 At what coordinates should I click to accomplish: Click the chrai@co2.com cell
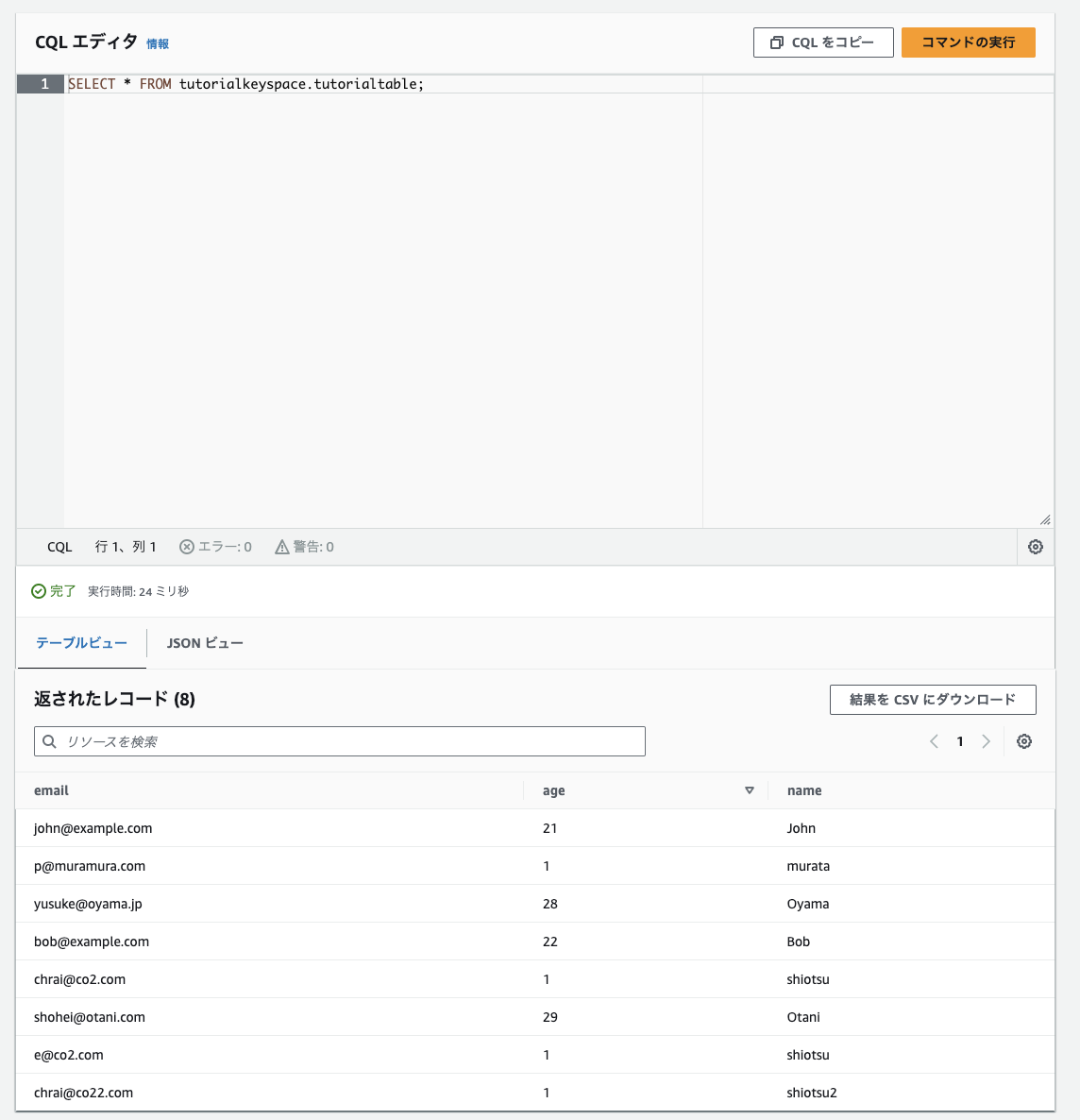[x=79, y=980]
